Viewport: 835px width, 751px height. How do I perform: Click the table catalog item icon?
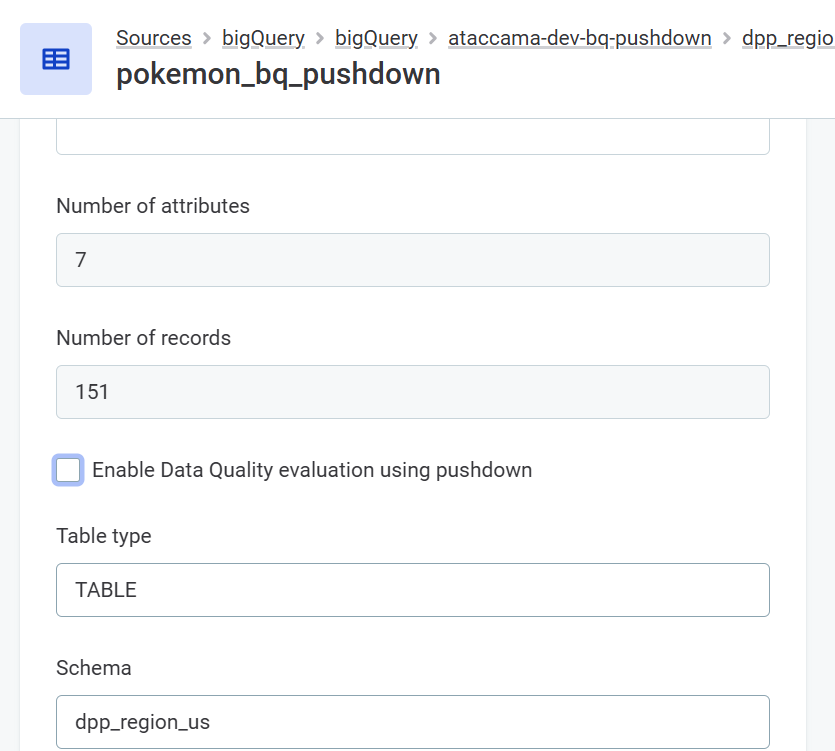[x=56, y=60]
